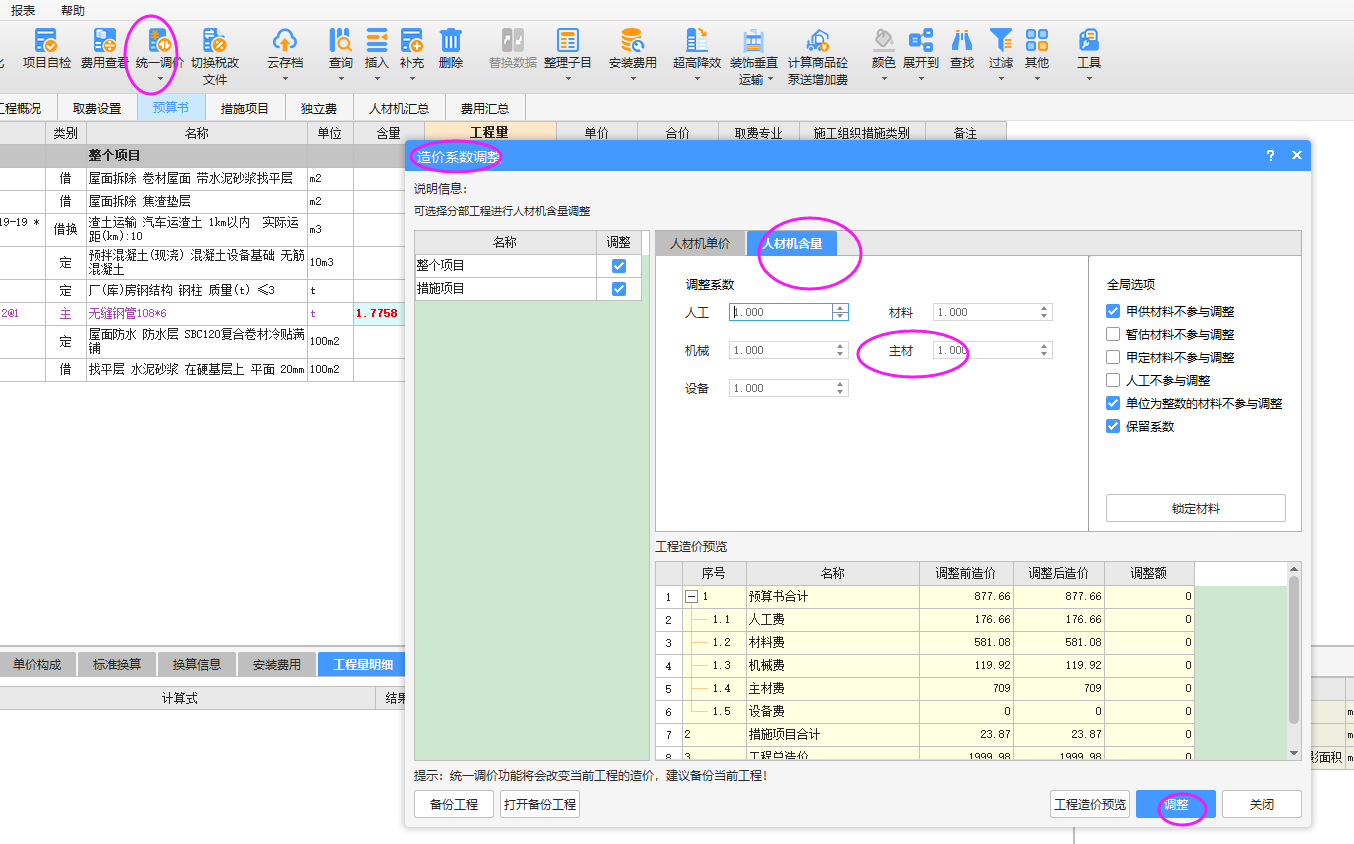Enable 暂估材料不参与调整 option
The image size is (1354, 844).
tap(1113, 335)
